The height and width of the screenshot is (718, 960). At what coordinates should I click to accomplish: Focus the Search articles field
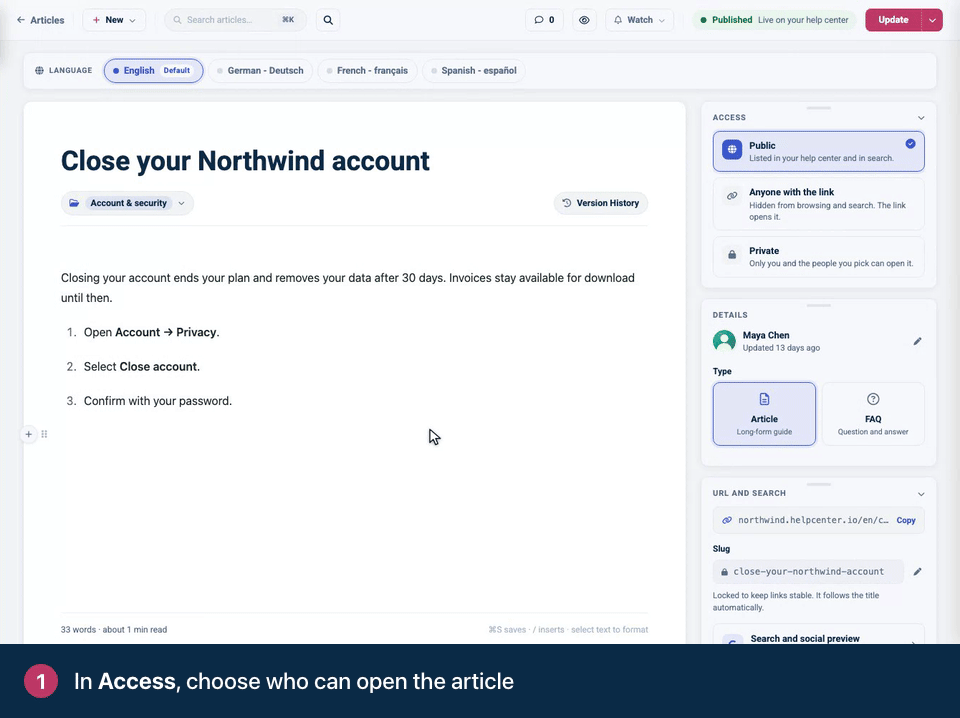(x=235, y=20)
